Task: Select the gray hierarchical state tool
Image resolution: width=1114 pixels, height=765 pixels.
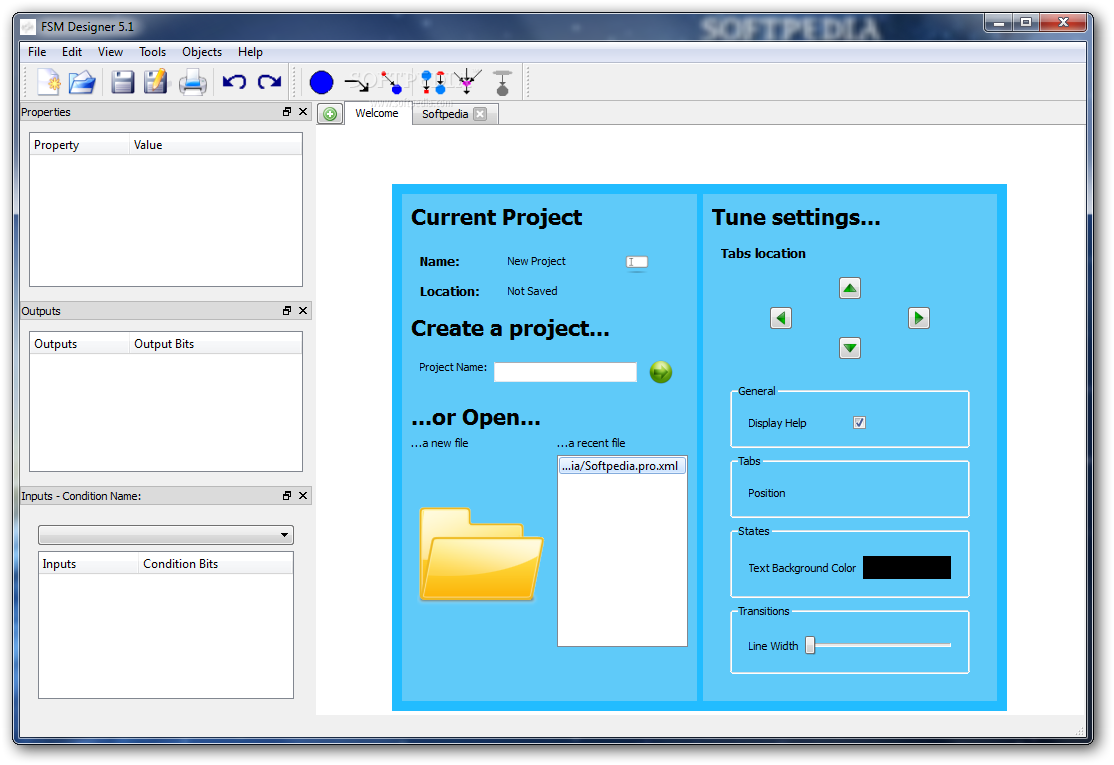Action: (502, 83)
